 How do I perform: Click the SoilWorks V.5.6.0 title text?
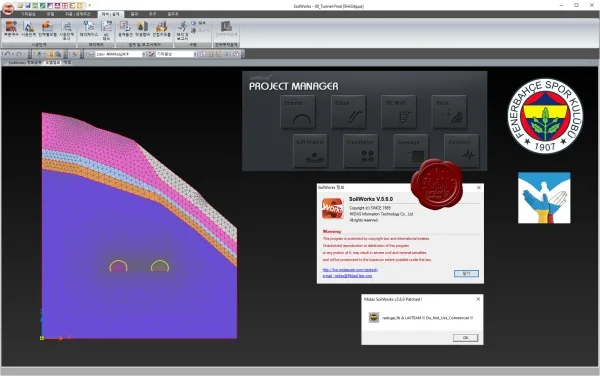[x=371, y=199]
